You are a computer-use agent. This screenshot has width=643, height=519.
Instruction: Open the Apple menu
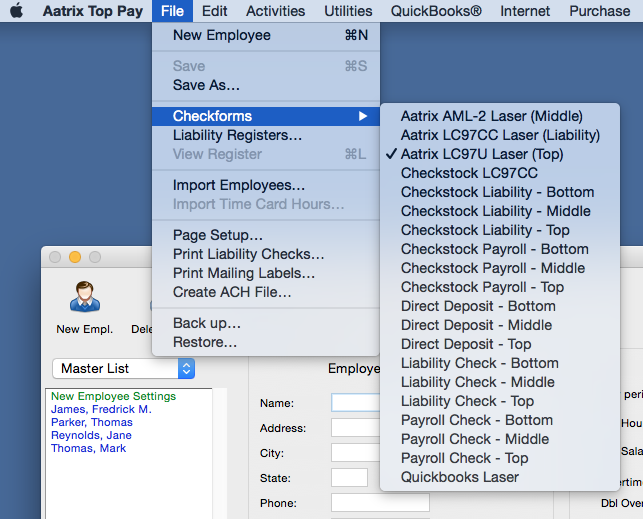pyautogui.click(x=16, y=11)
